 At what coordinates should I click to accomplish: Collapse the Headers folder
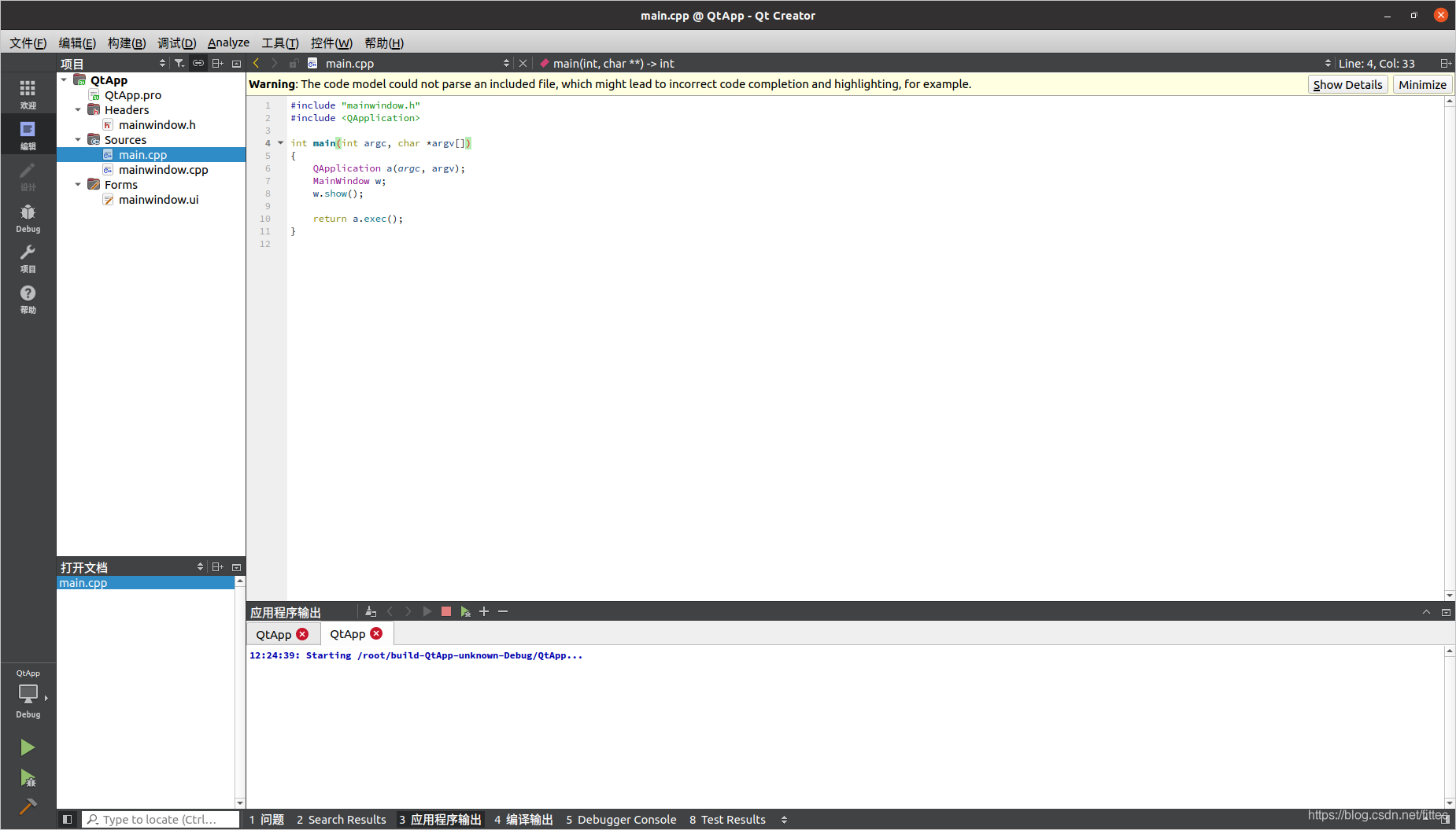click(x=78, y=110)
